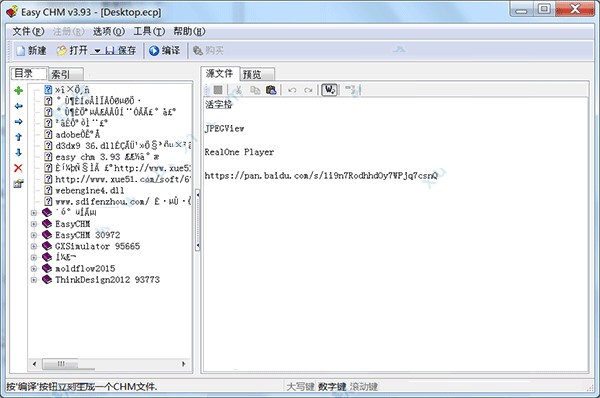Click the paste clipboard icon
This screenshot has width=600, height=398.
(271, 90)
